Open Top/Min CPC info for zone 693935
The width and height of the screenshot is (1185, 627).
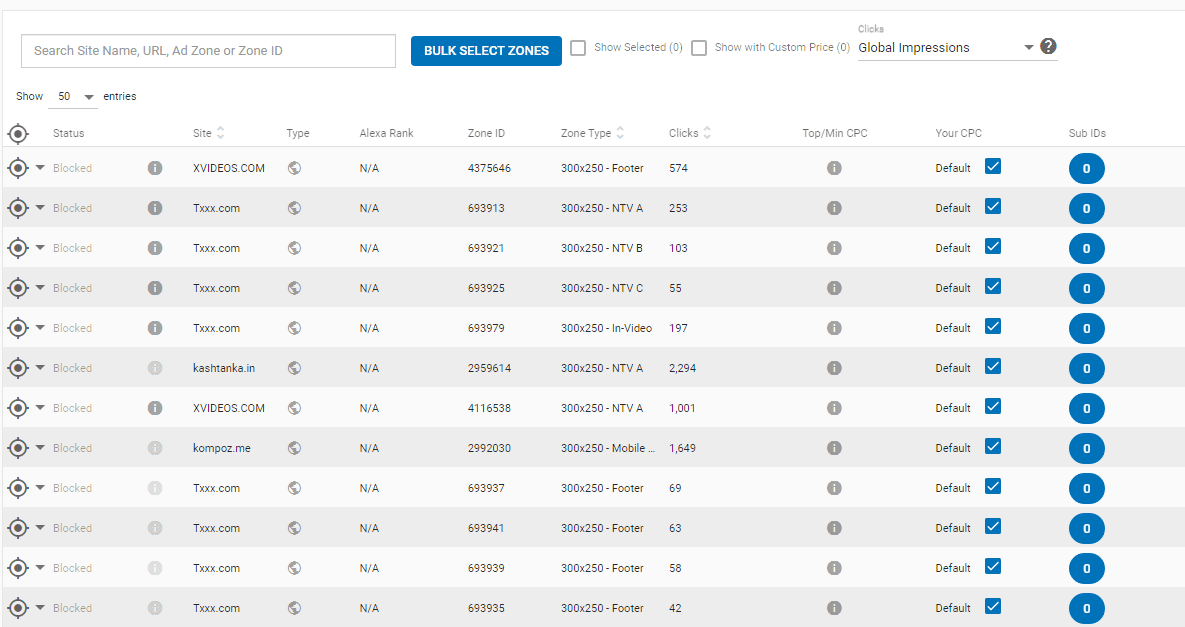tap(834, 608)
